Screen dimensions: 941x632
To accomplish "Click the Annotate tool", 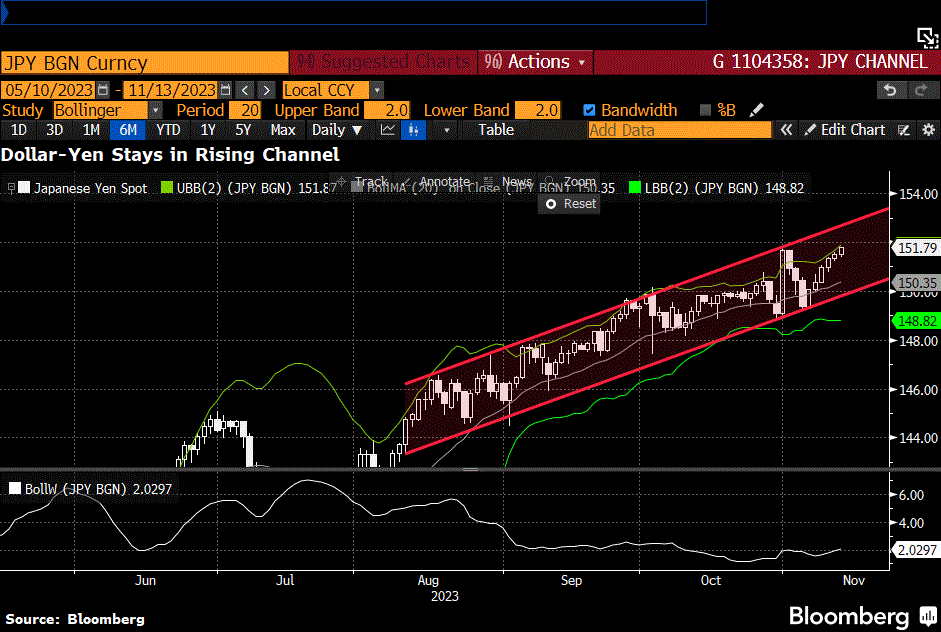I will point(438,181).
